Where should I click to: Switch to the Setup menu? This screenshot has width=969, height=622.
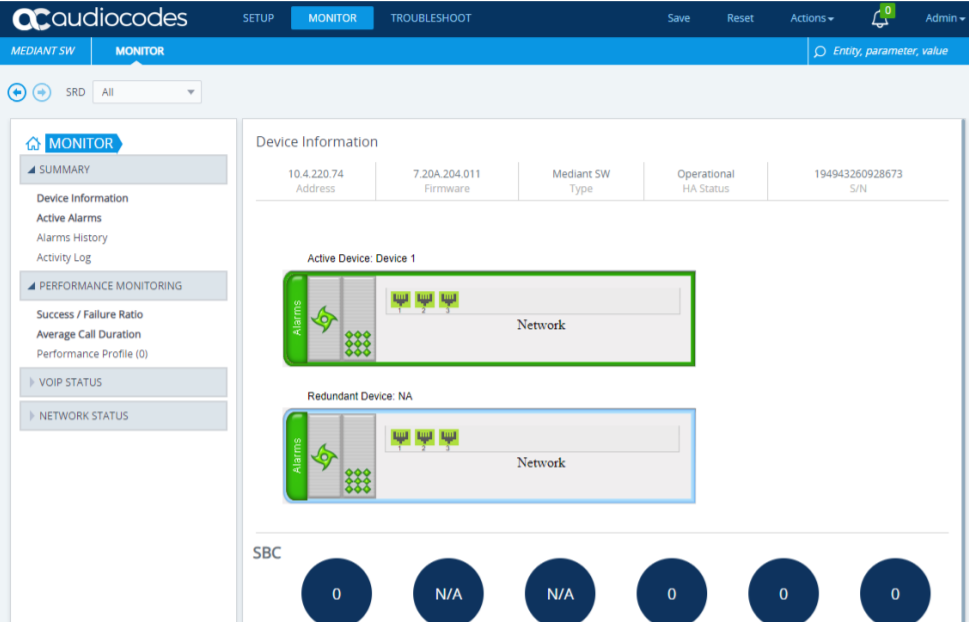258,19
